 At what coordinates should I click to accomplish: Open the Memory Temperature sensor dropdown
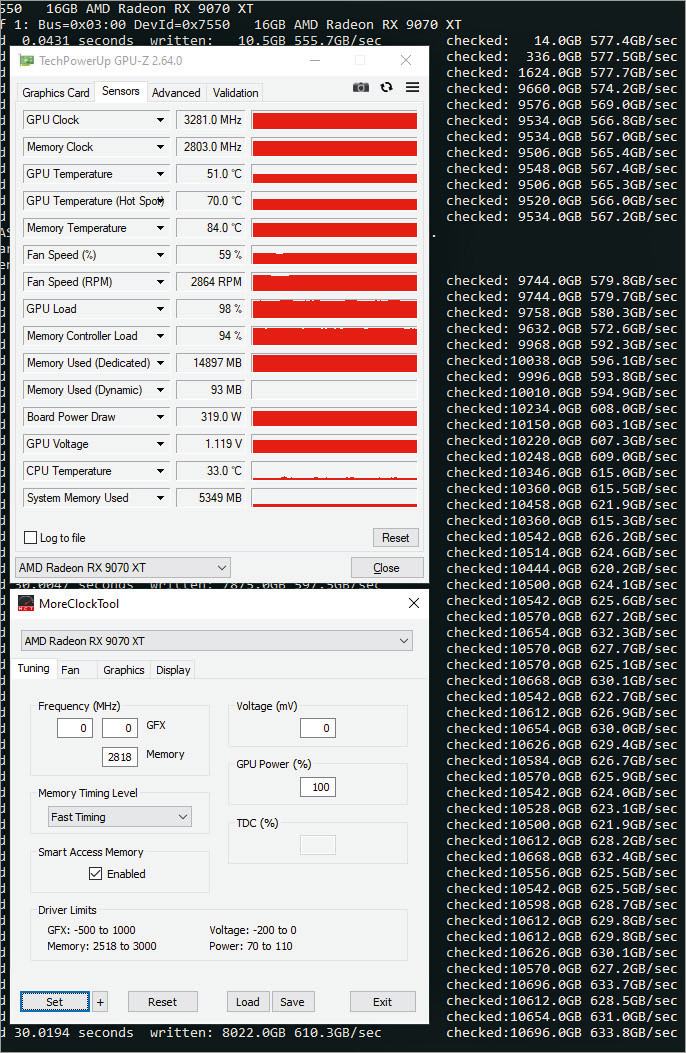[160, 228]
